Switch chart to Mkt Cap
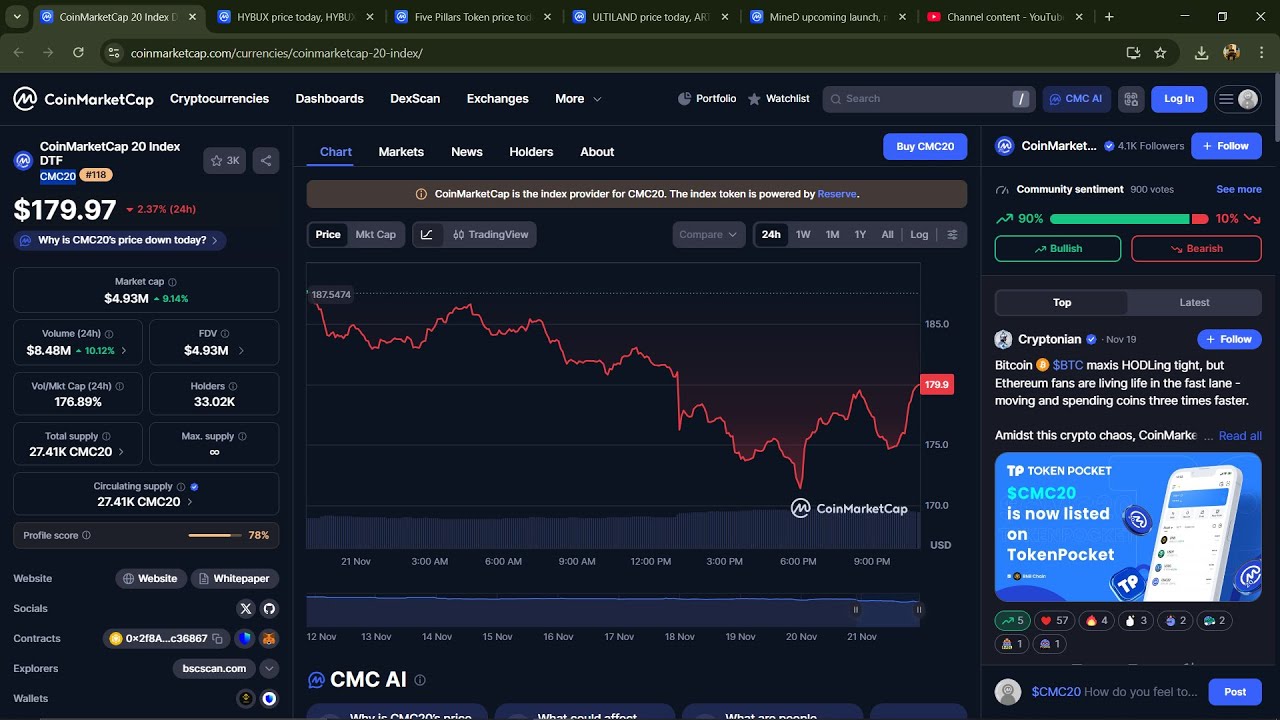The width and height of the screenshot is (1280, 720). [x=376, y=235]
